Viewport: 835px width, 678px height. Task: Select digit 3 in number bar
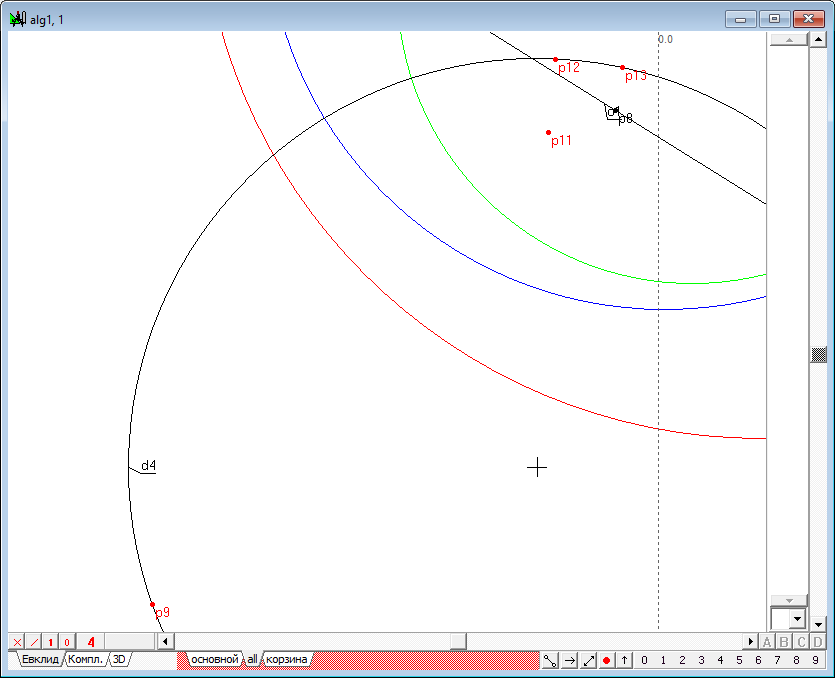click(701, 660)
